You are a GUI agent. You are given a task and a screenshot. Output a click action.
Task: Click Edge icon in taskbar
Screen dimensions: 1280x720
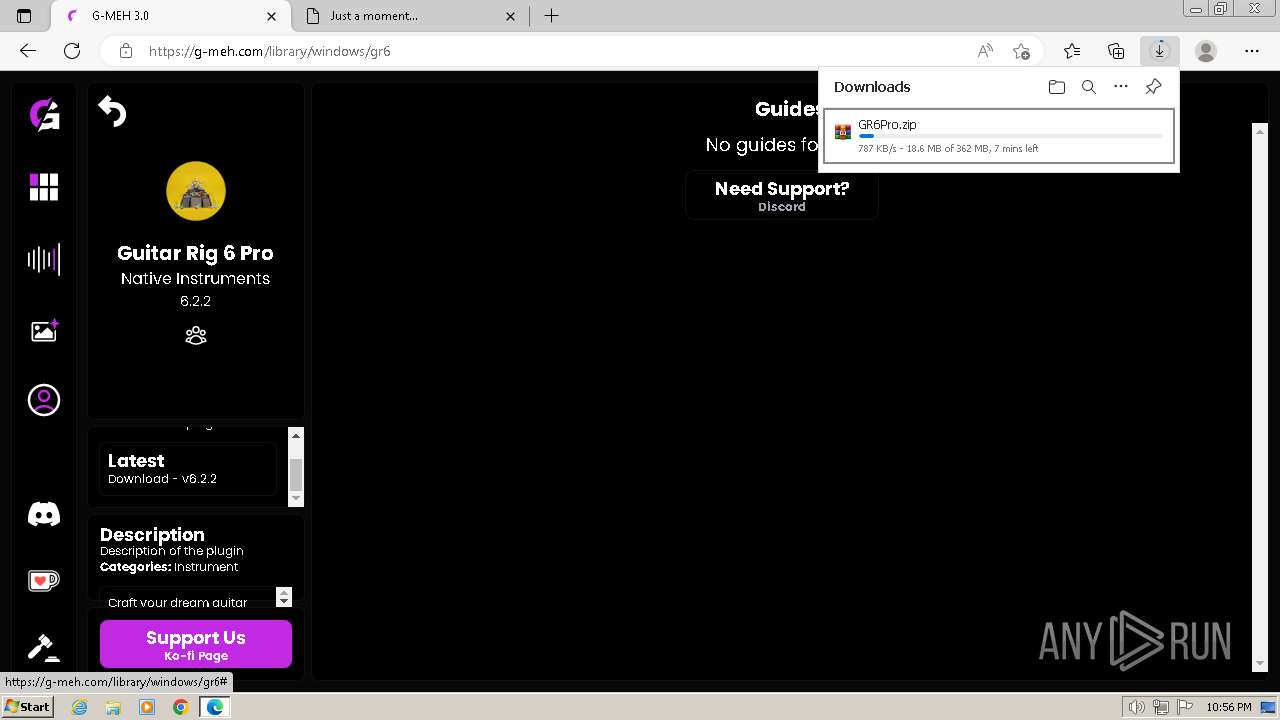tap(214, 707)
